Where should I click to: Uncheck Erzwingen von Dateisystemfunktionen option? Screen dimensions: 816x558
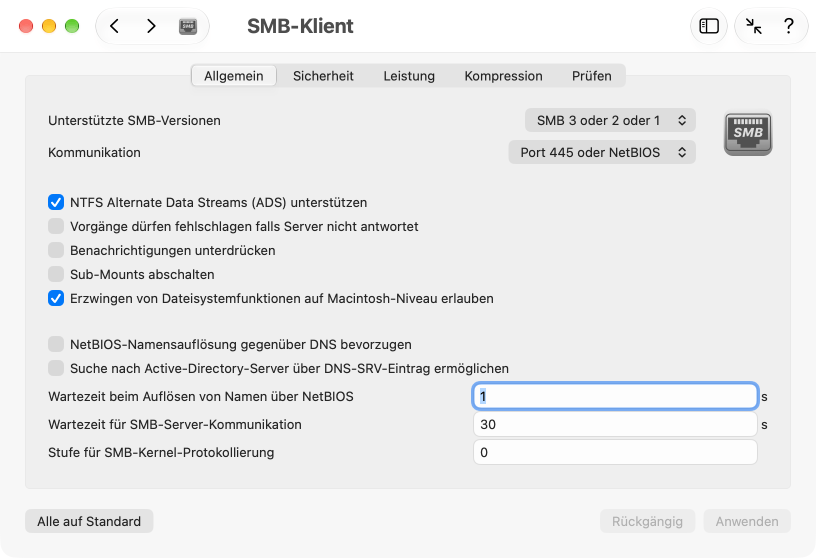pyautogui.click(x=56, y=298)
